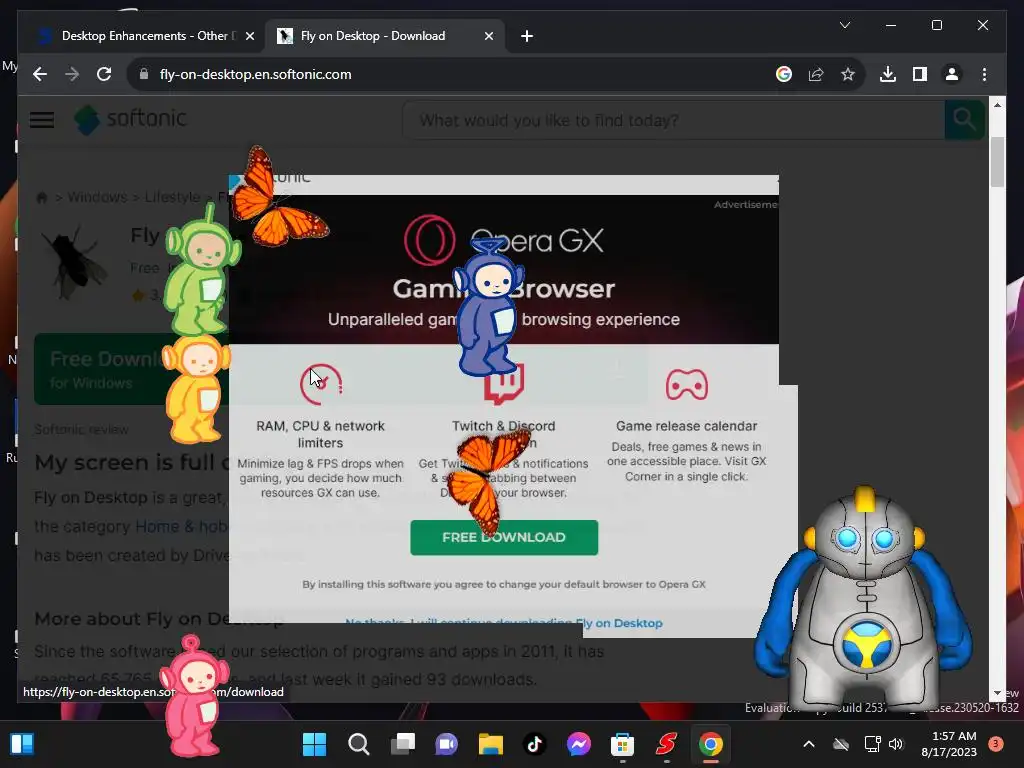This screenshot has height=768, width=1024.
Task: Bookmark this page with the star
Action: pos(848,74)
